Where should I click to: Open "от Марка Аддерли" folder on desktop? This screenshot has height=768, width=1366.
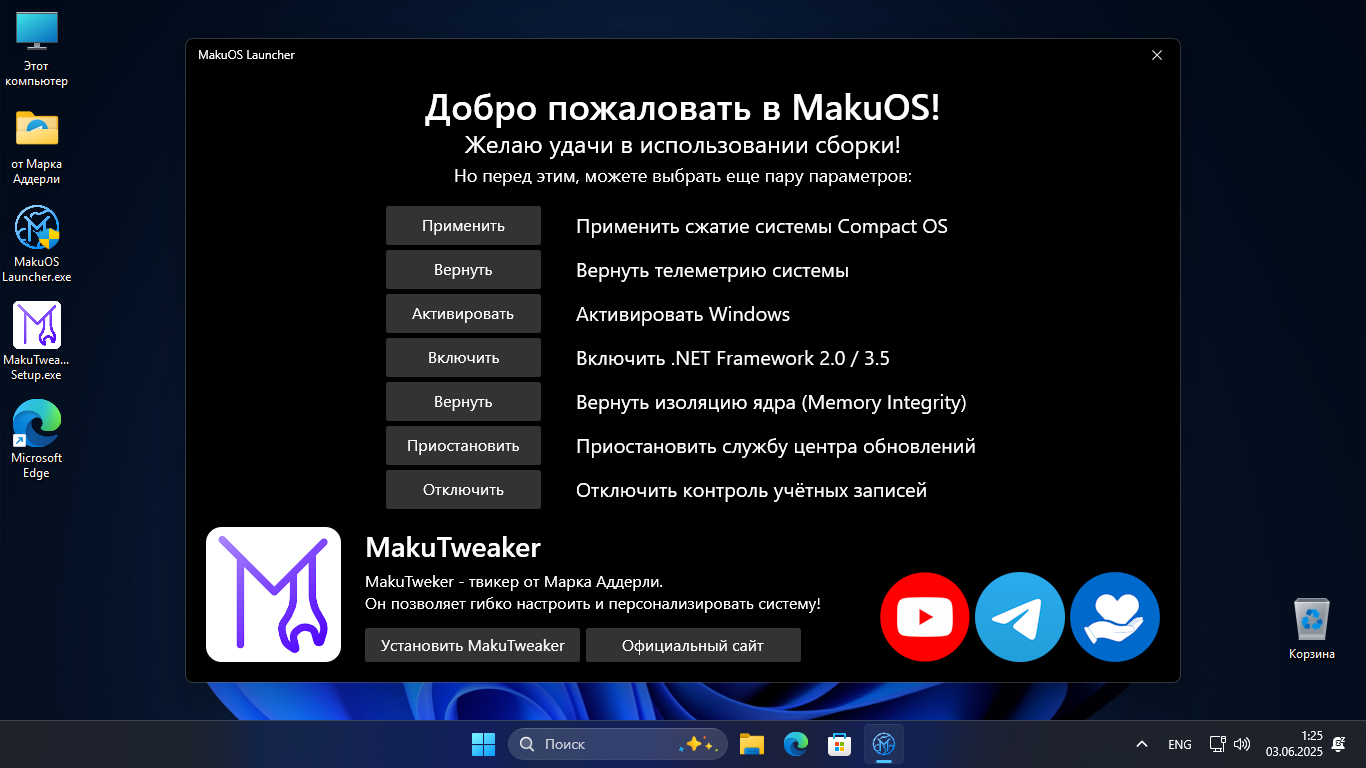pyautogui.click(x=37, y=146)
